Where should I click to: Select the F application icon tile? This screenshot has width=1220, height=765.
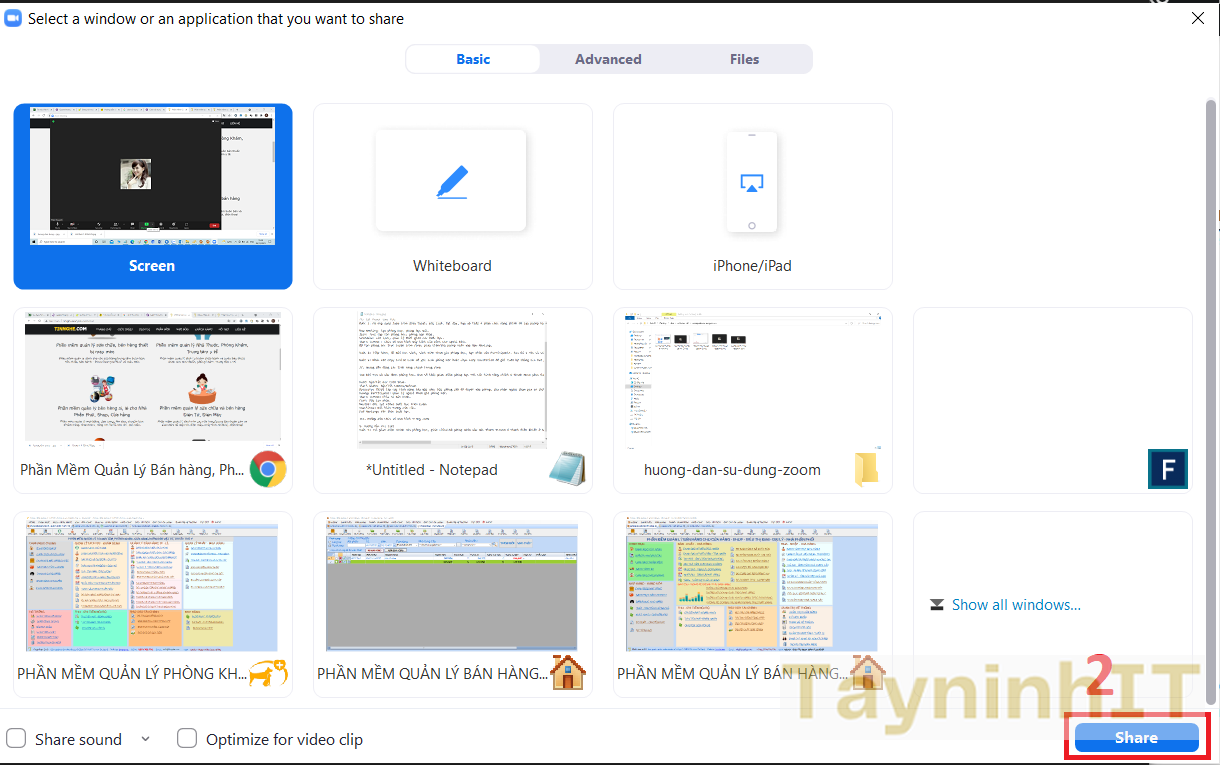(1167, 469)
